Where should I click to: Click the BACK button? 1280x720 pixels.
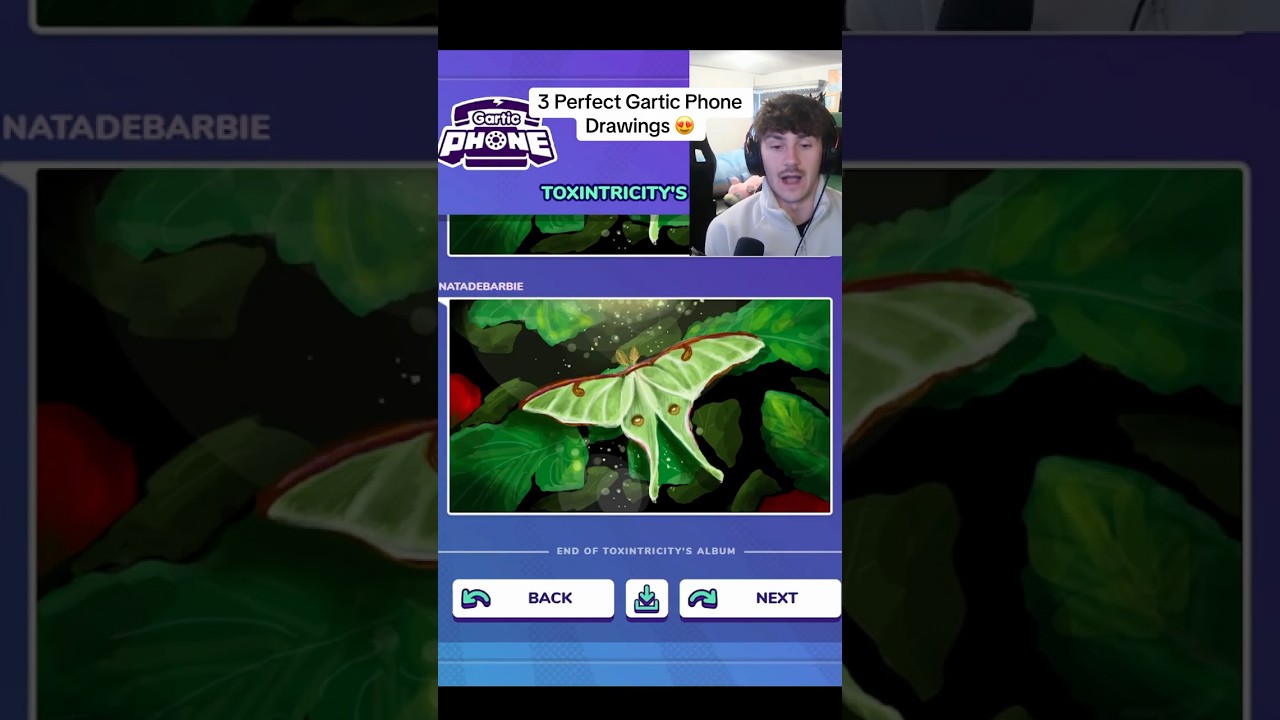pyautogui.click(x=533, y=598)
